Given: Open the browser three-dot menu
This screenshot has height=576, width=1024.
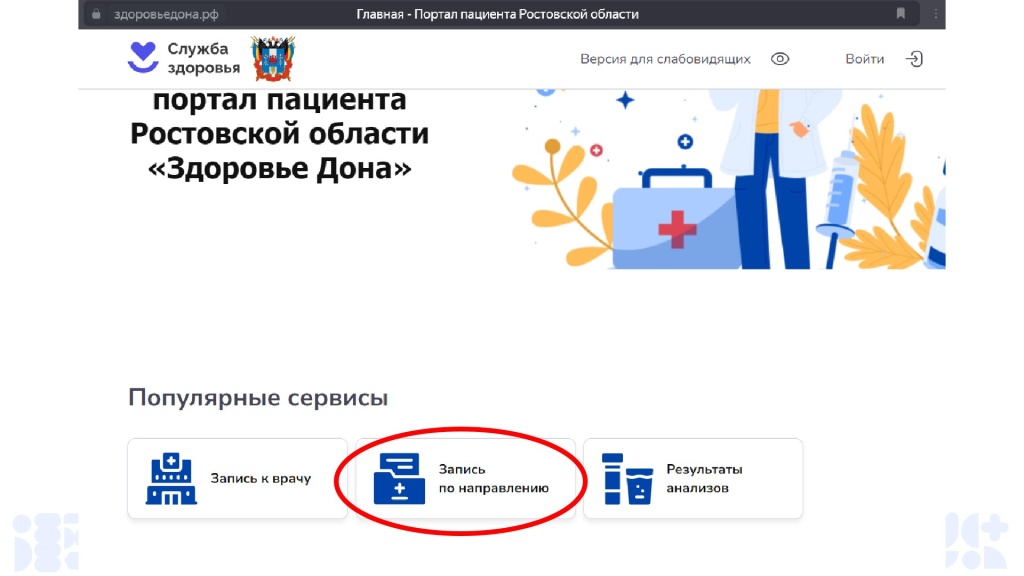Looking at the screenshot, I should pos(935,14).
